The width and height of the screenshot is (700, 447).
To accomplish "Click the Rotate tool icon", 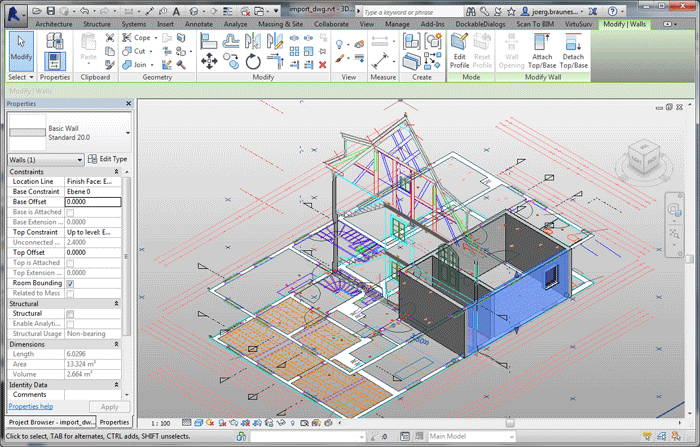I will coord(253,61).
